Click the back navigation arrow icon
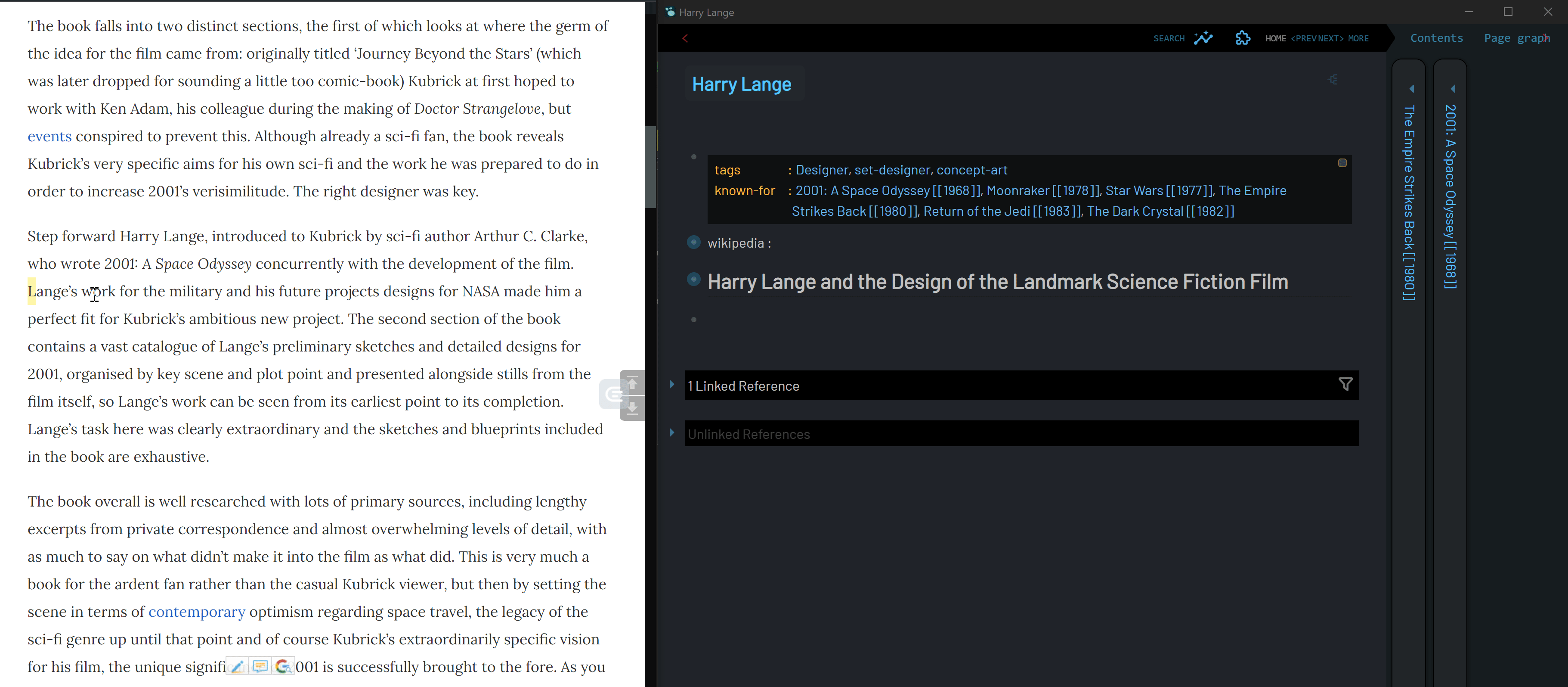 tap(685, 38)
